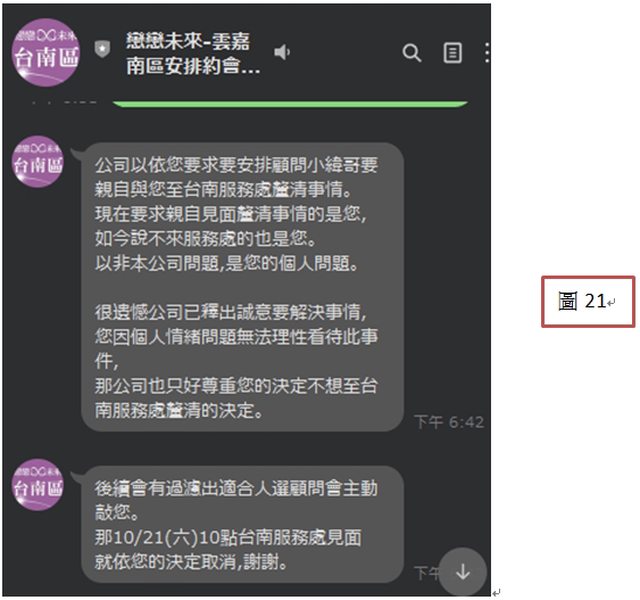
Task: Jump to latest with the down-arrow button
Action: click(x=463, y=572)
